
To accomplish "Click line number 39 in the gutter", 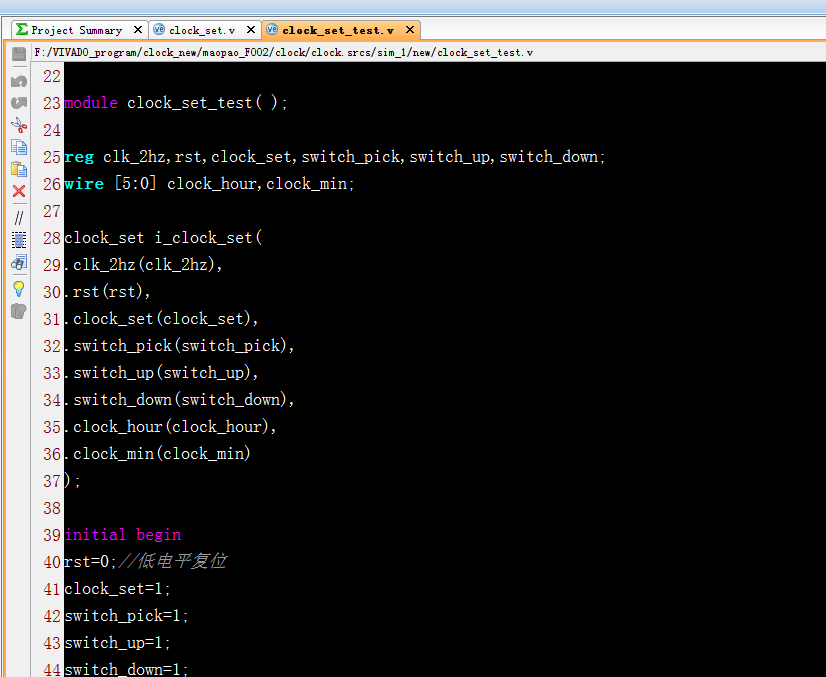I will 52,535.
